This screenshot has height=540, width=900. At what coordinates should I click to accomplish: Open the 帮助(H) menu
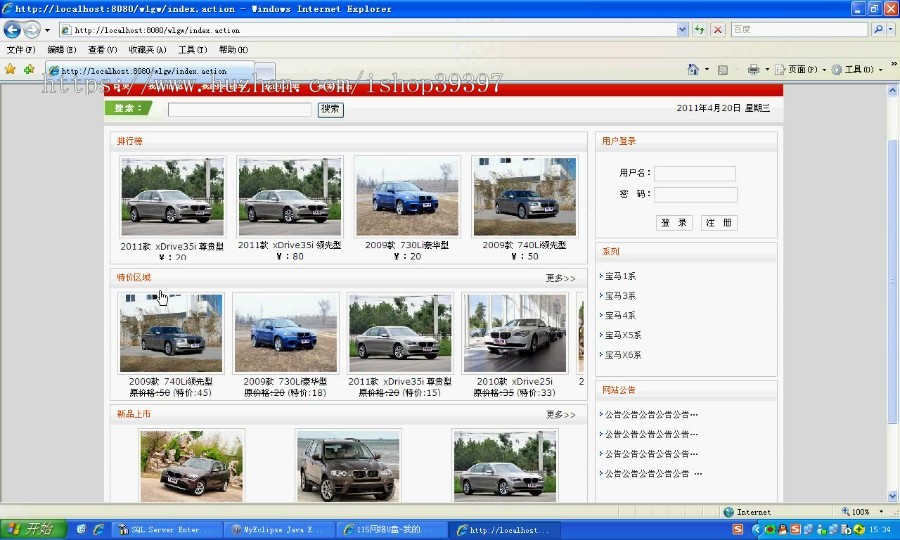click(x=233, y=50)
